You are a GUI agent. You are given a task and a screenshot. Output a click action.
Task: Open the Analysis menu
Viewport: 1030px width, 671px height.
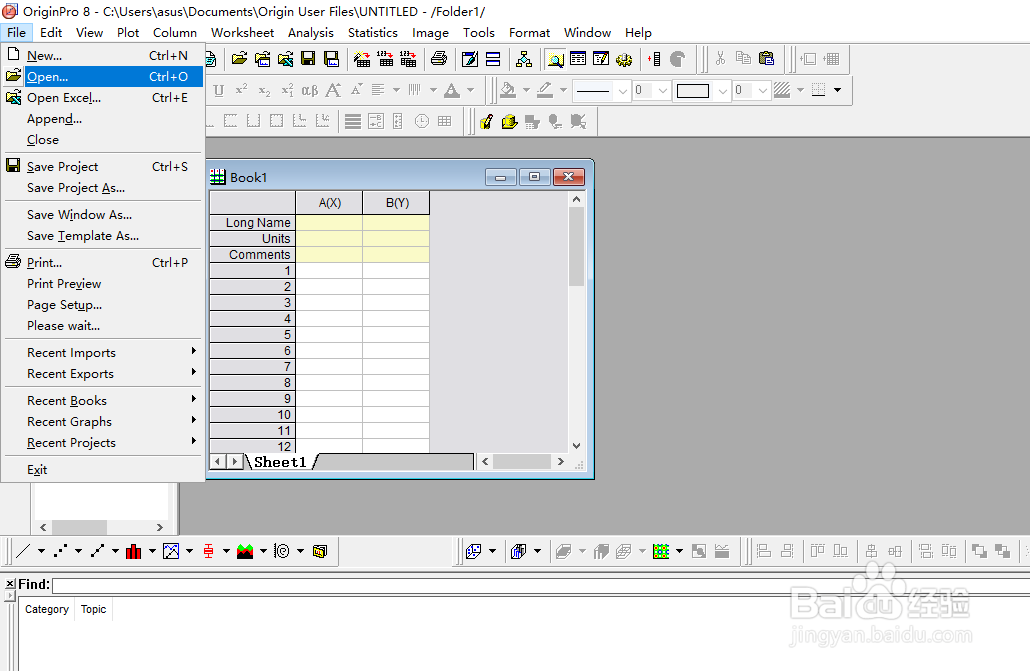point(310,32)
